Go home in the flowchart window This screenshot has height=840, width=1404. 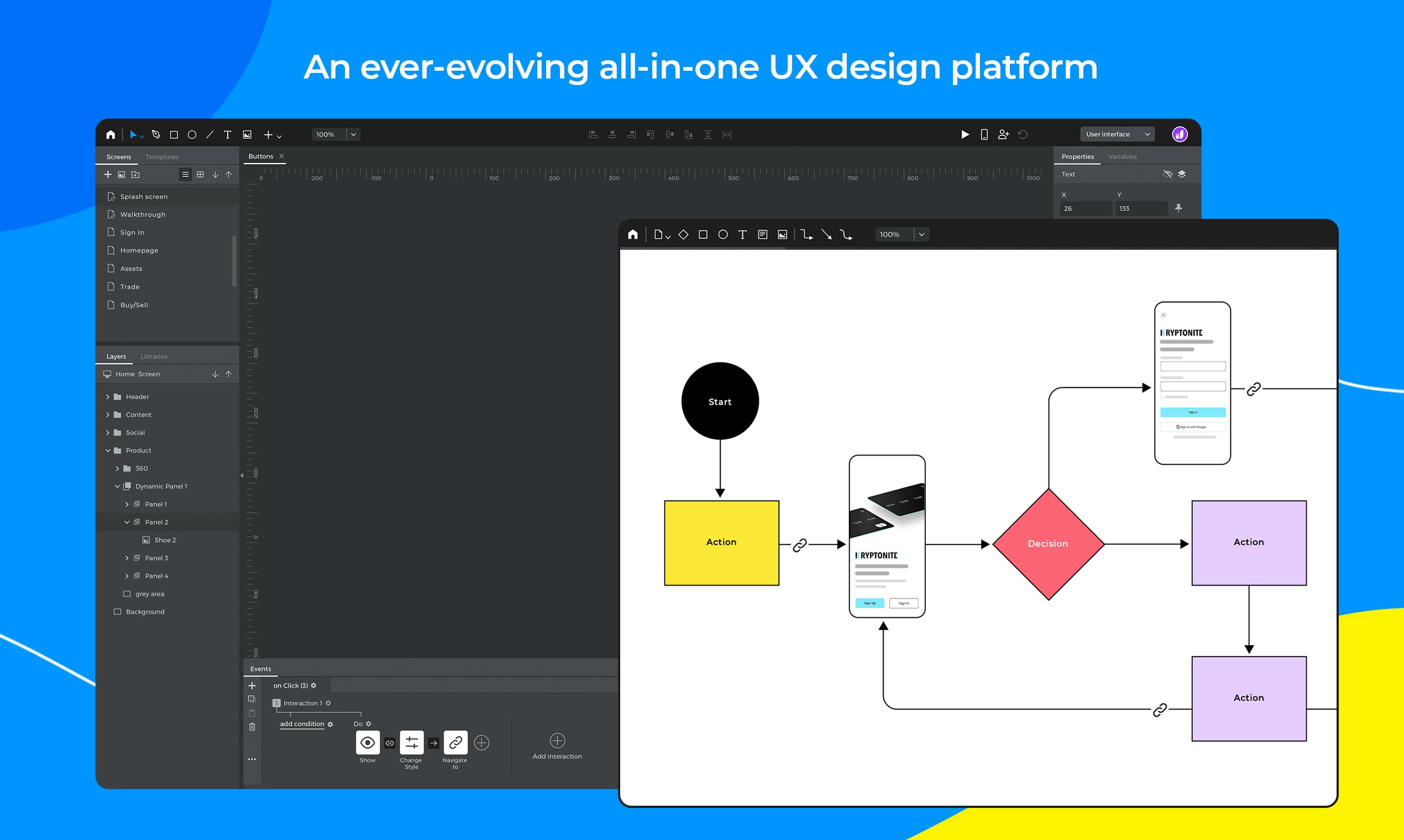click(633, 234)
